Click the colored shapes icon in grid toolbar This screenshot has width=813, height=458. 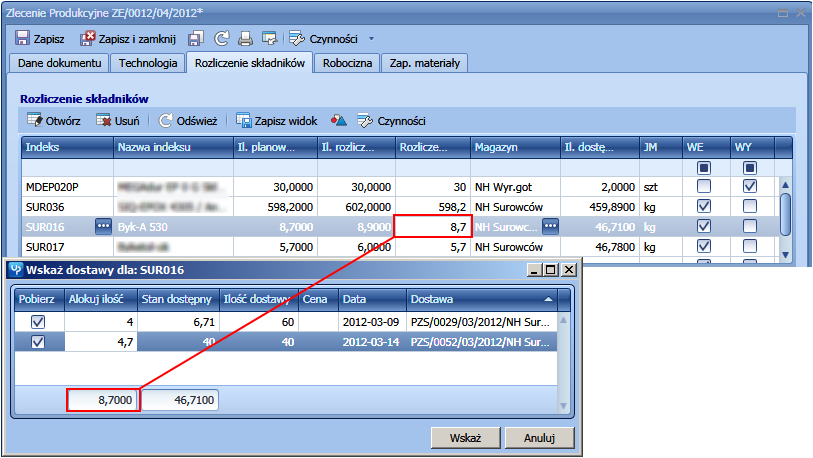tap(339, 120)
